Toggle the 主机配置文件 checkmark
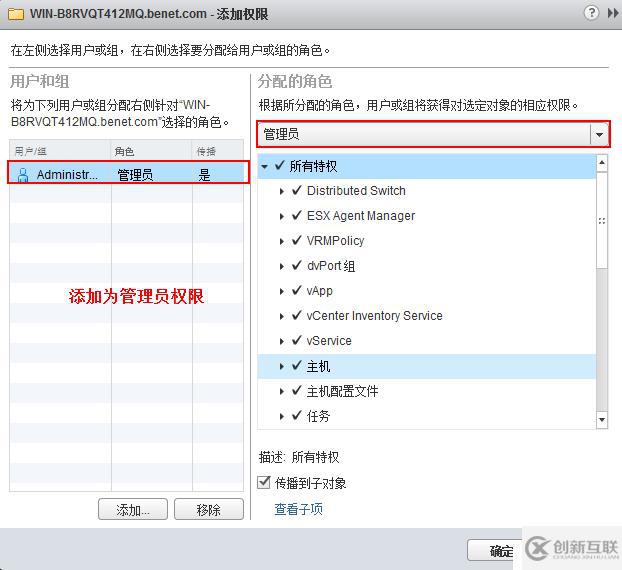Screen dimensions: 622x570 click(297, 391)
